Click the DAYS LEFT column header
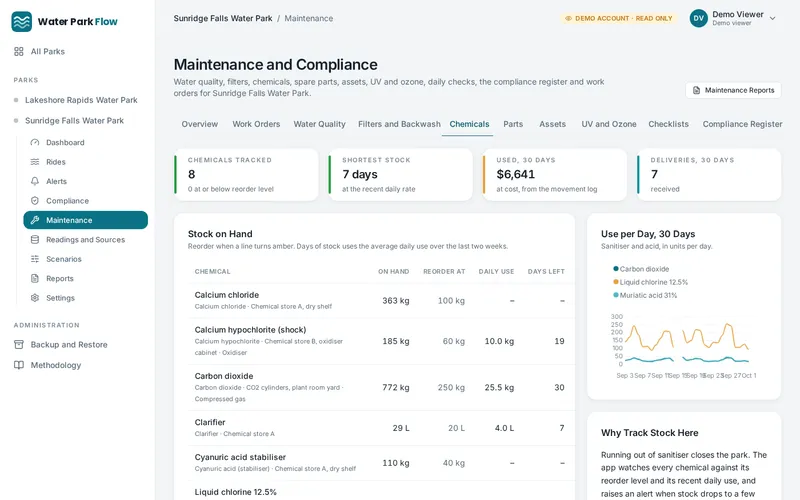Image resolution: width=800 pixels, height=500 pixels. [546, 271]
